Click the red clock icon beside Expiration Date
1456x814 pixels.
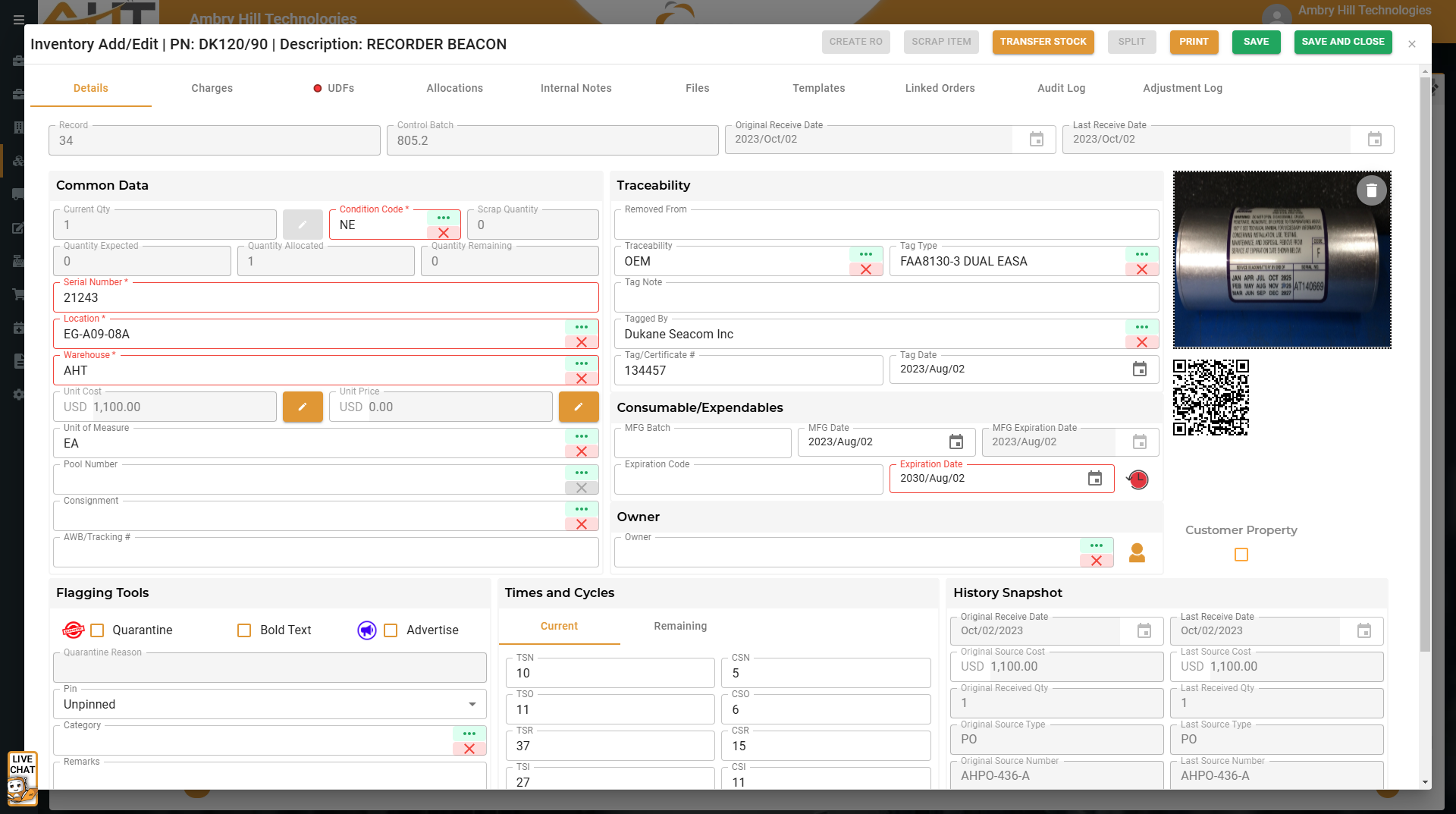(1137, 479)
